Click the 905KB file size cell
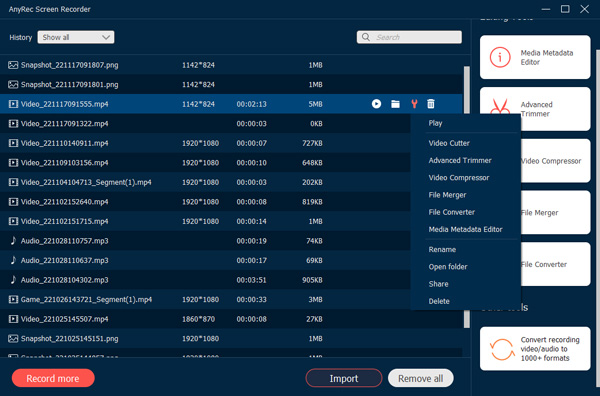This screenshot has height=396, width=600. [x=312, y=280]
